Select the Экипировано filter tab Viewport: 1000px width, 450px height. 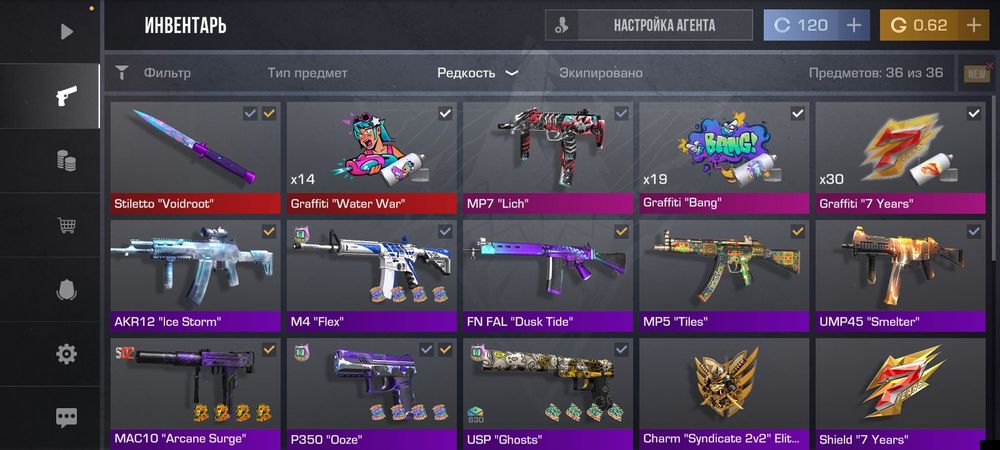click(601, 73)
